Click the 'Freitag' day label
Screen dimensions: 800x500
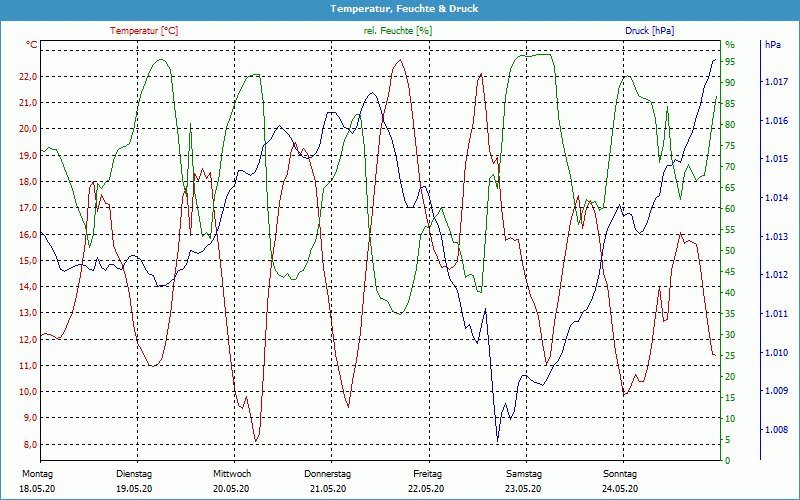pos(428,474)
